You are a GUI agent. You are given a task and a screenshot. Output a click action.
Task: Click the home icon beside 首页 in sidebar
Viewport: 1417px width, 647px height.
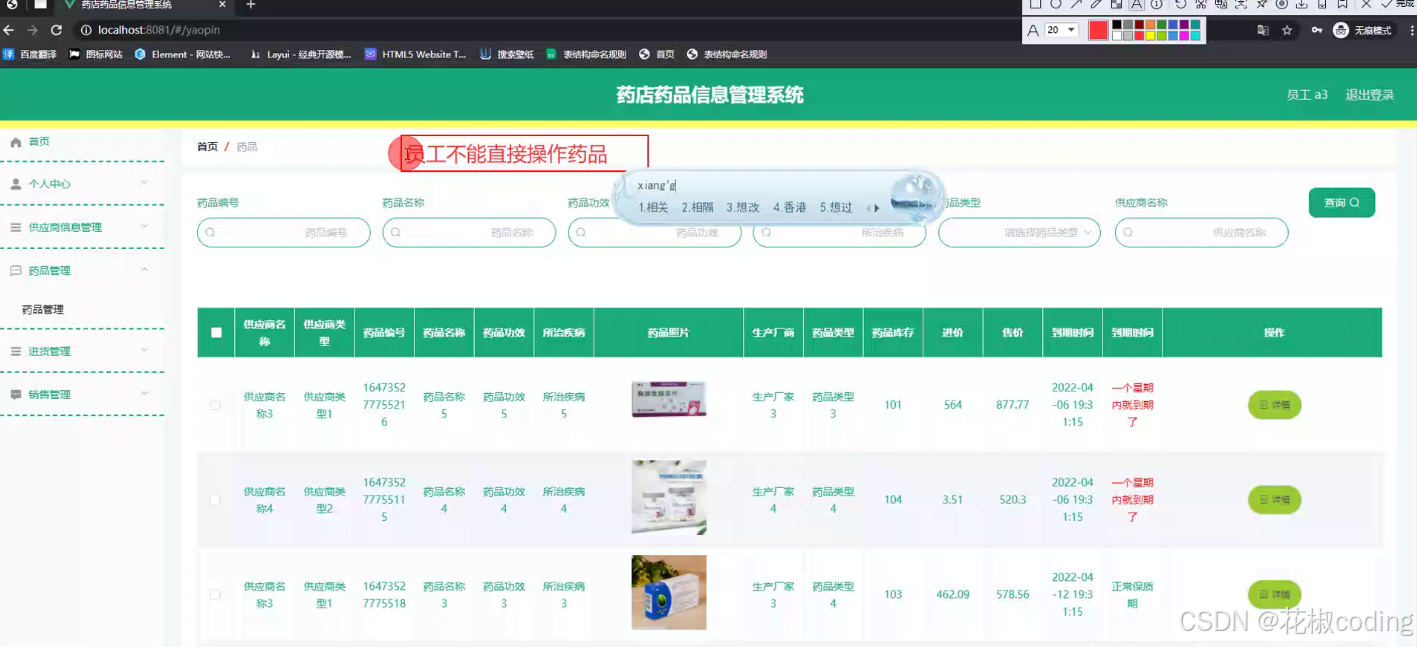tap(14, 141)
